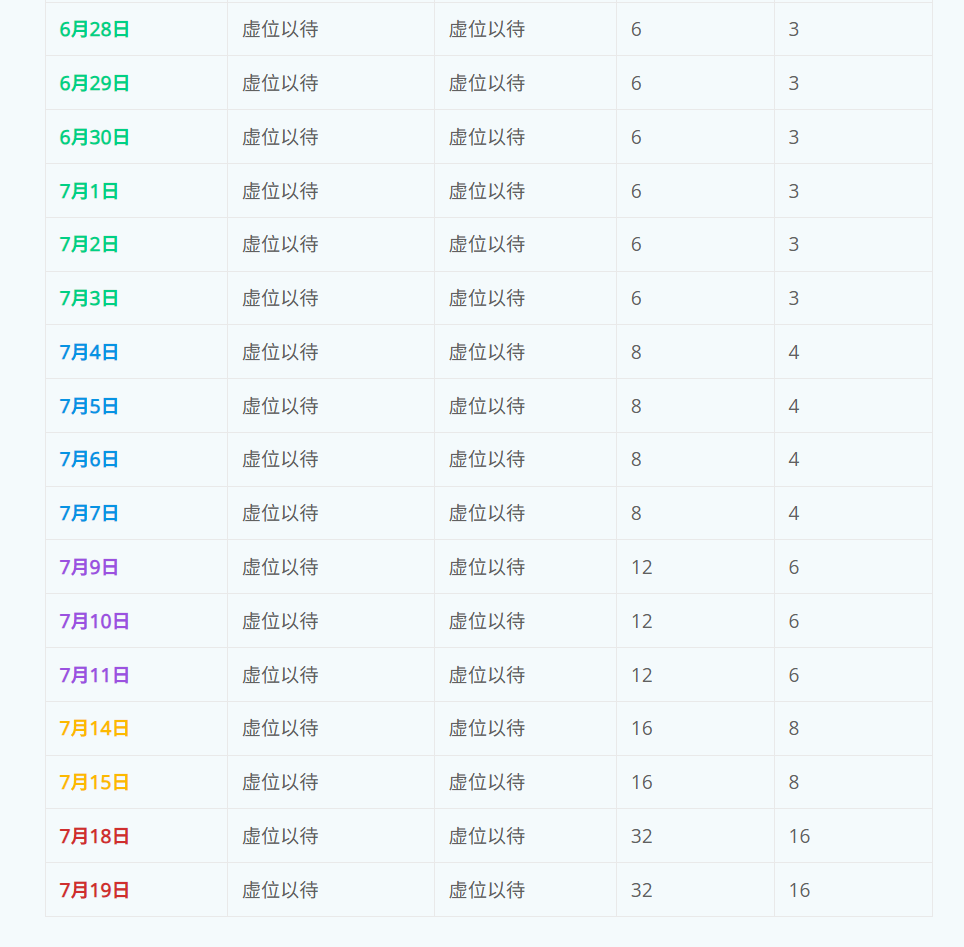This screenshot has width=964, height=947.
Task: Click the 7月7日 date label
Action: point(89,513)
